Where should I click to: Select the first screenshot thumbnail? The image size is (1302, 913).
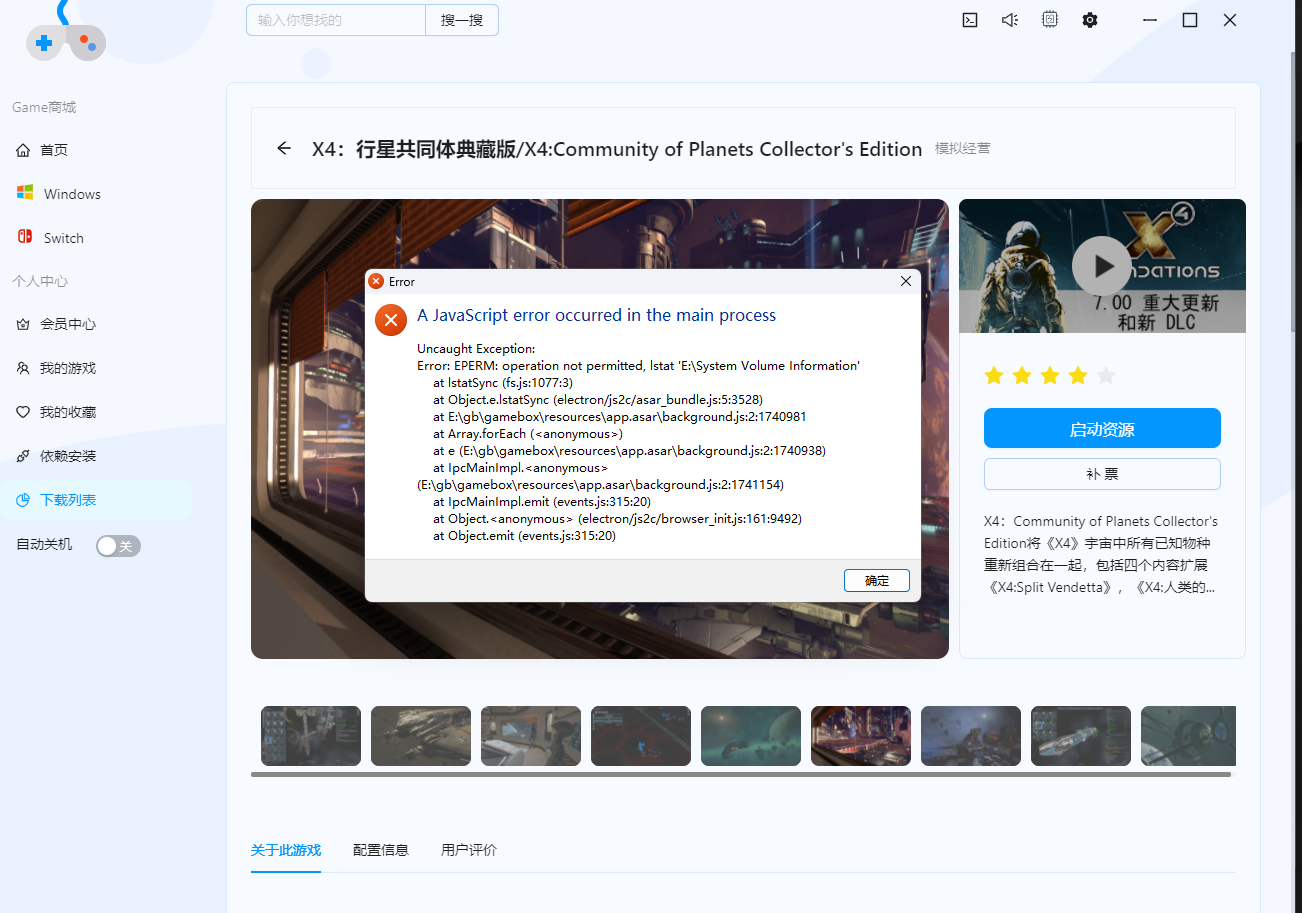(x=311, y=736)
